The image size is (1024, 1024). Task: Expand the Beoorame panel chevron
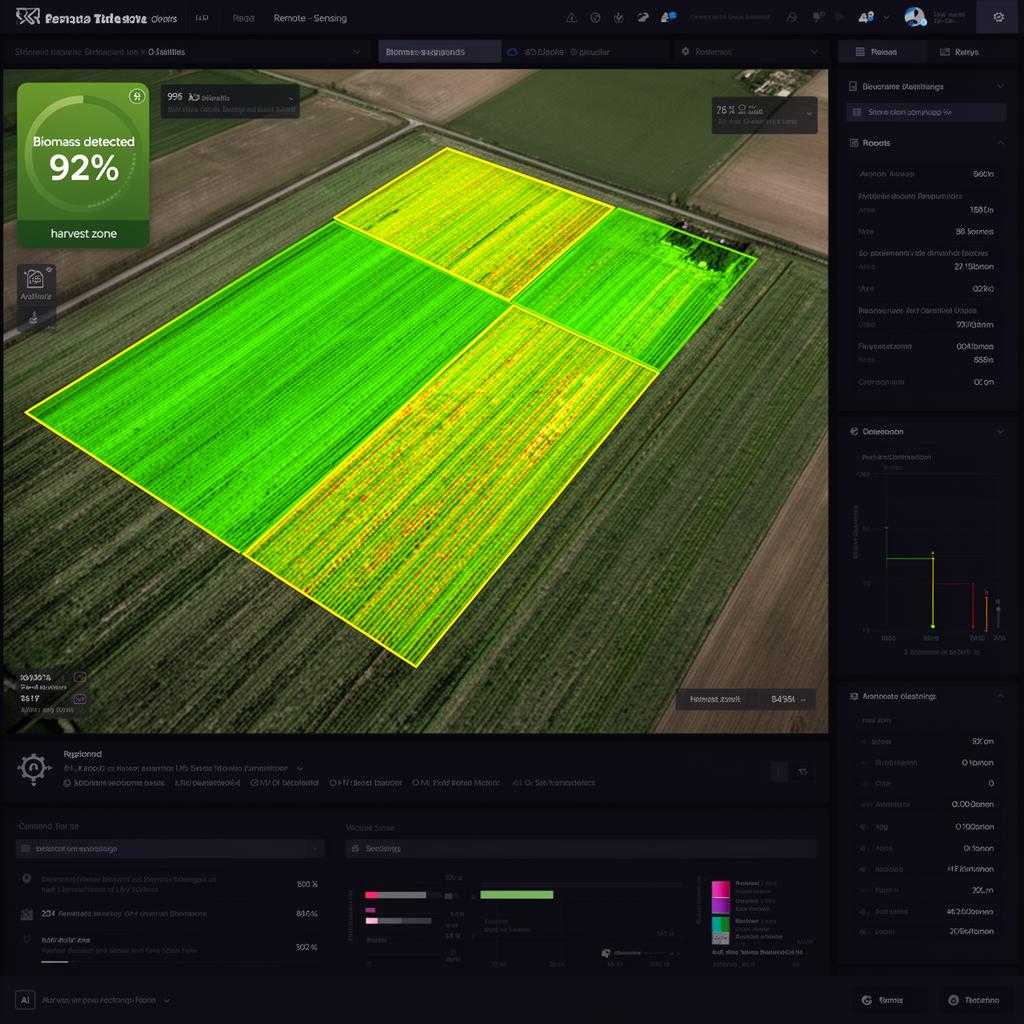pyautogui.click(x=1000, y=86)
